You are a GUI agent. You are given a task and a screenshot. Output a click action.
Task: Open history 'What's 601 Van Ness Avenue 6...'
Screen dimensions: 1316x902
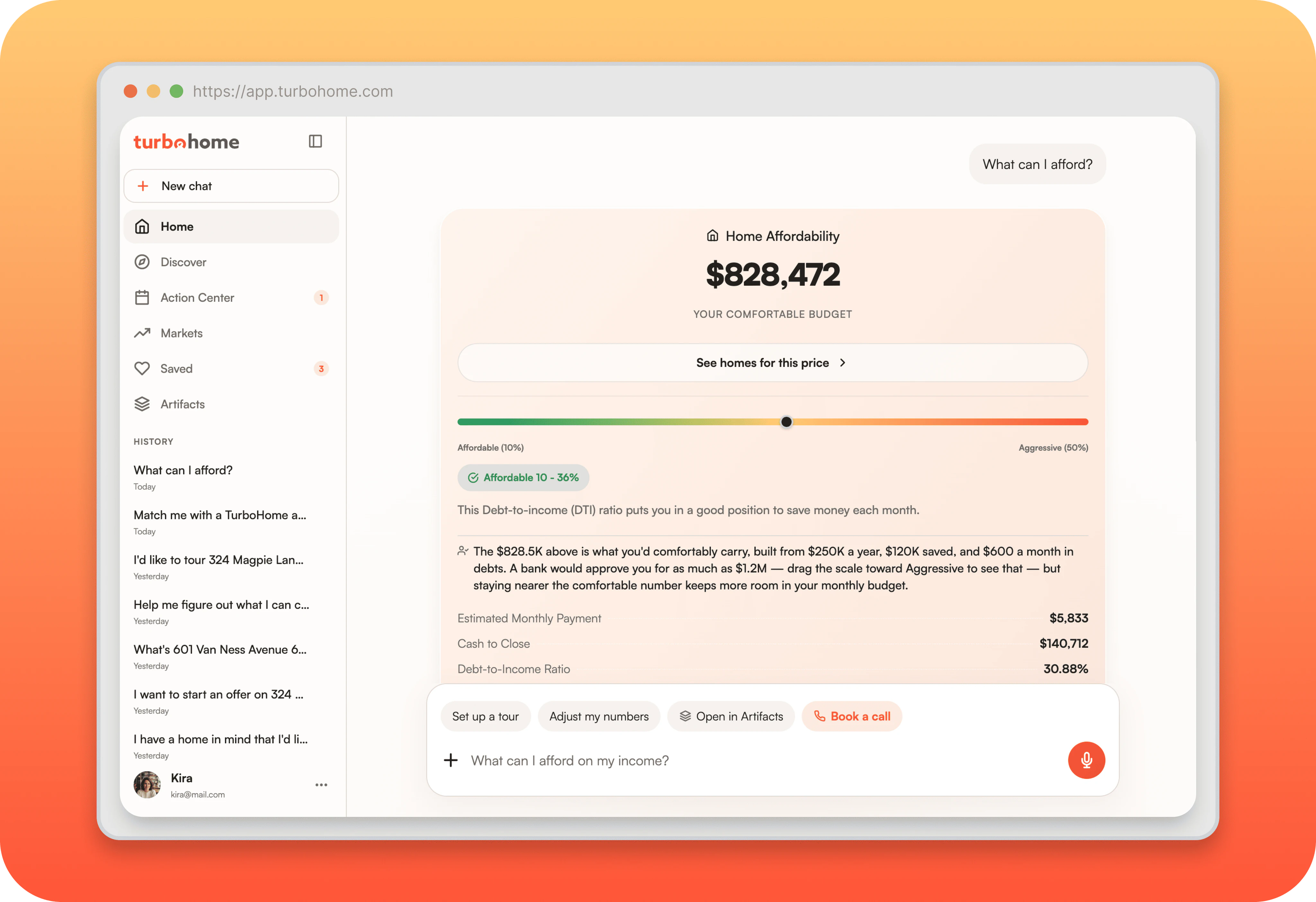[231, 656]
